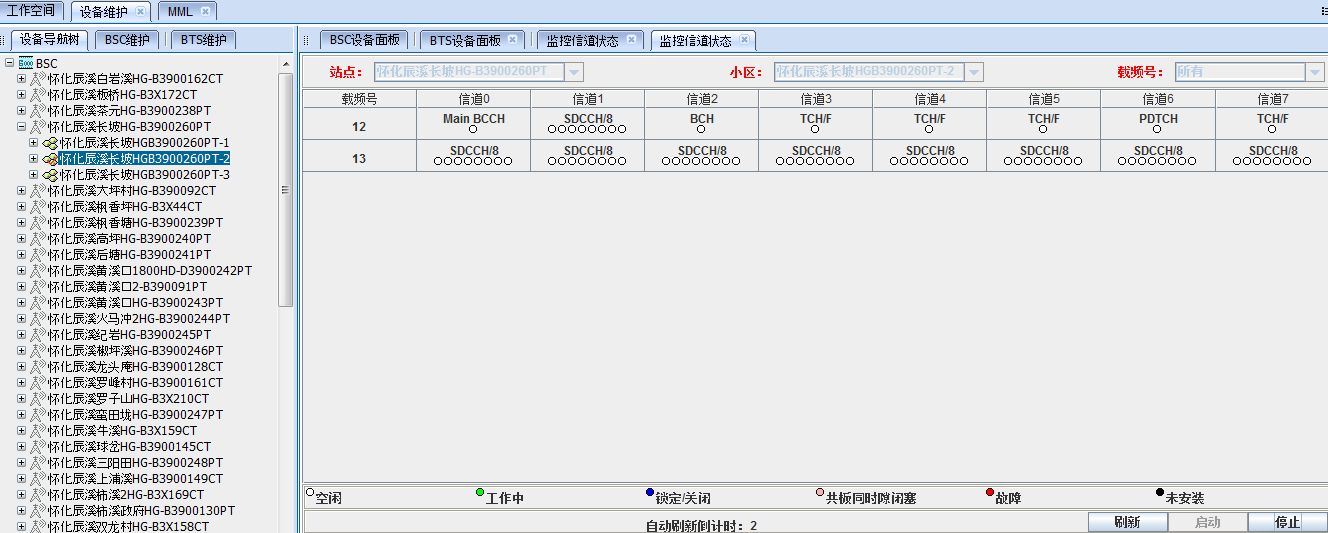The width and height of the screenshot is (1328, 533).
Task: Expand 怀化辰溪长坡HGB3900260PT-3 cell node
Action: click(x=33, y=175)
